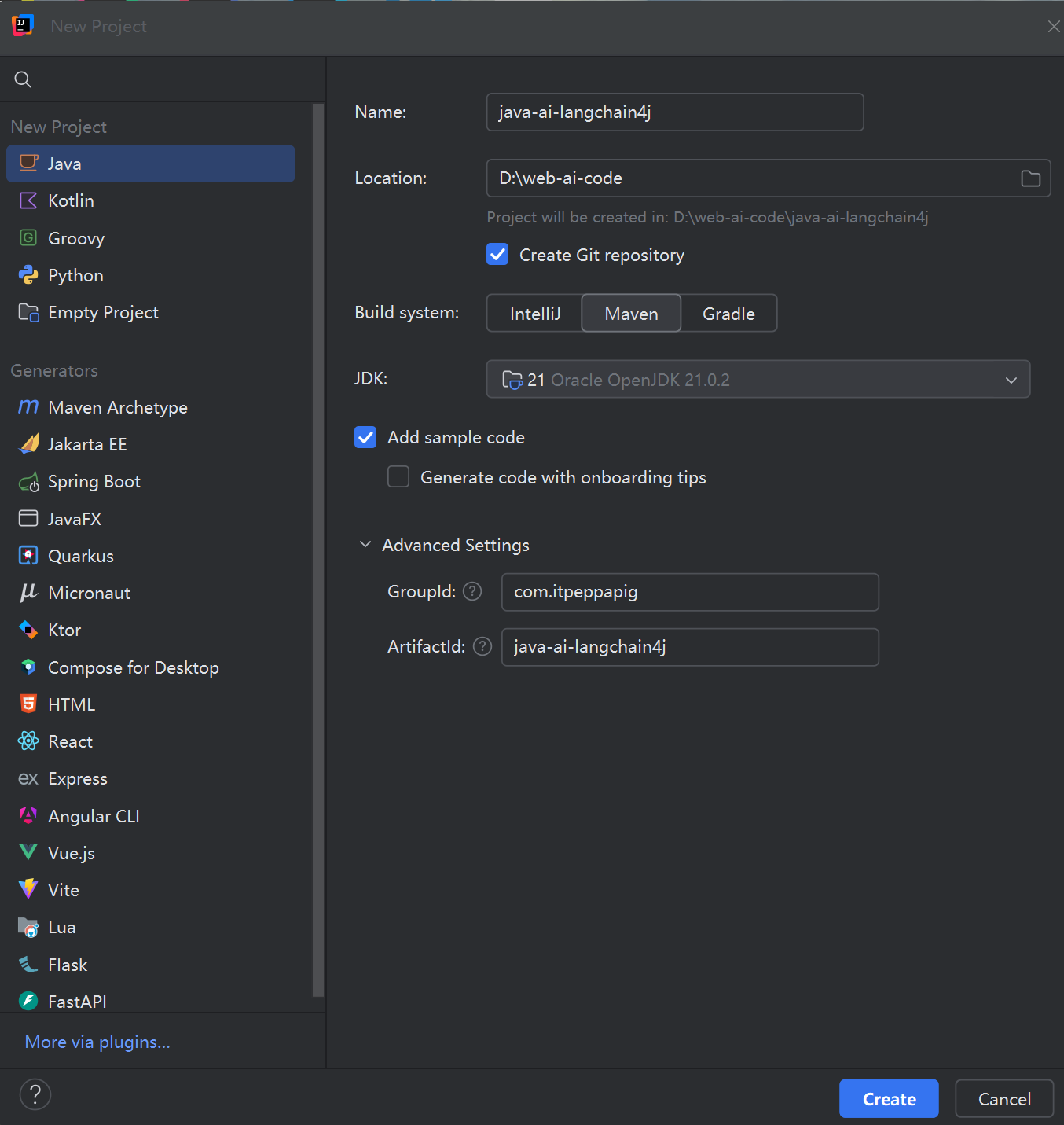
Task: Collapse the Advanced Settings section
Action: (365, 545)
